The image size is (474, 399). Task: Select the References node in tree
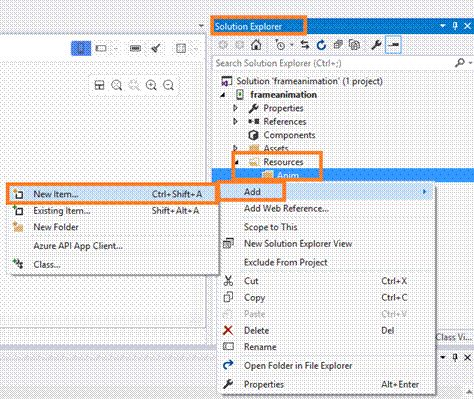(x=284, y=121)
